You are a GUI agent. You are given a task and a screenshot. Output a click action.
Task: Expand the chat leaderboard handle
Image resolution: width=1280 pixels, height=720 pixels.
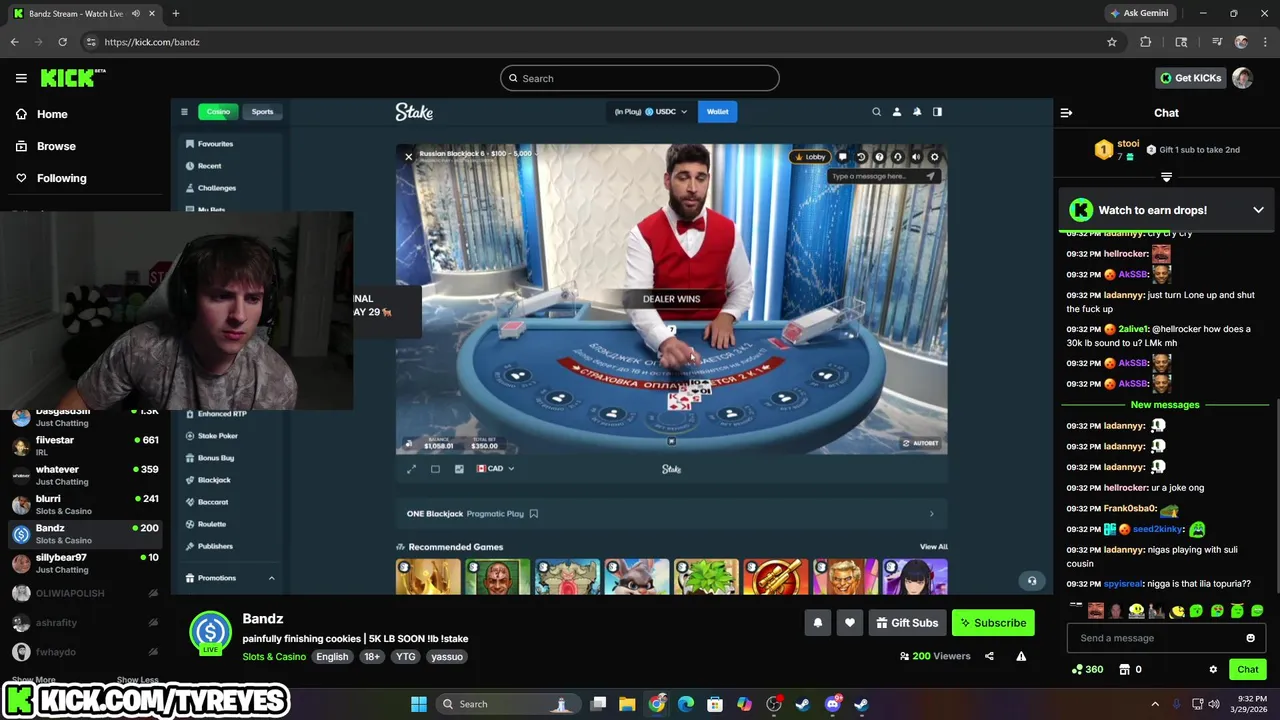[1166, 177]
